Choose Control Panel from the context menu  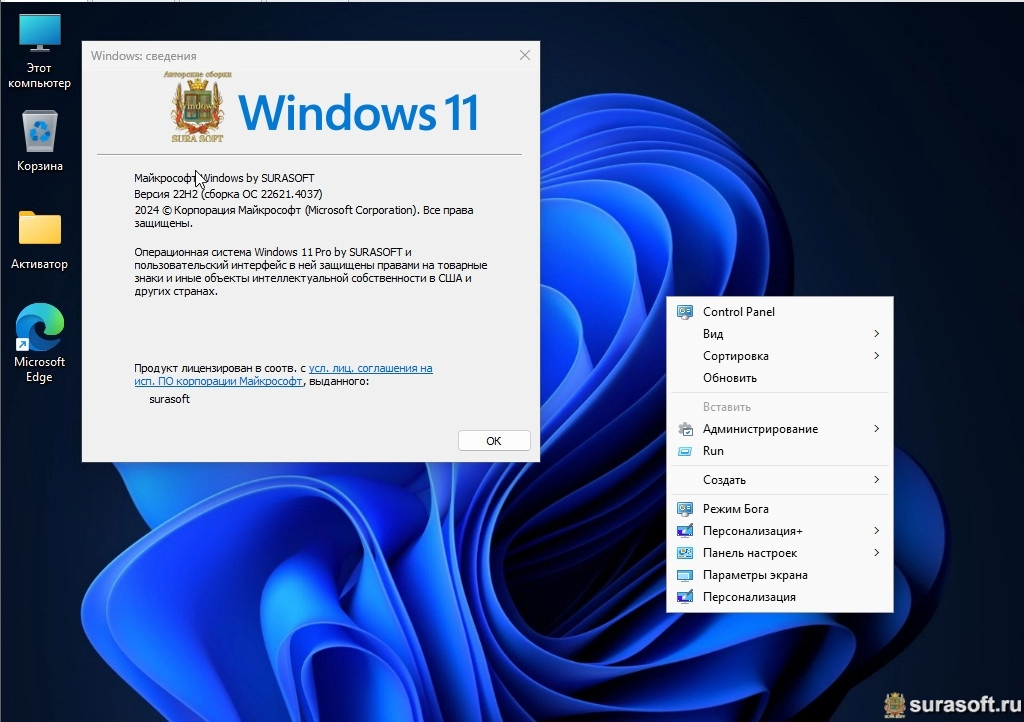(x=780, y=312)
